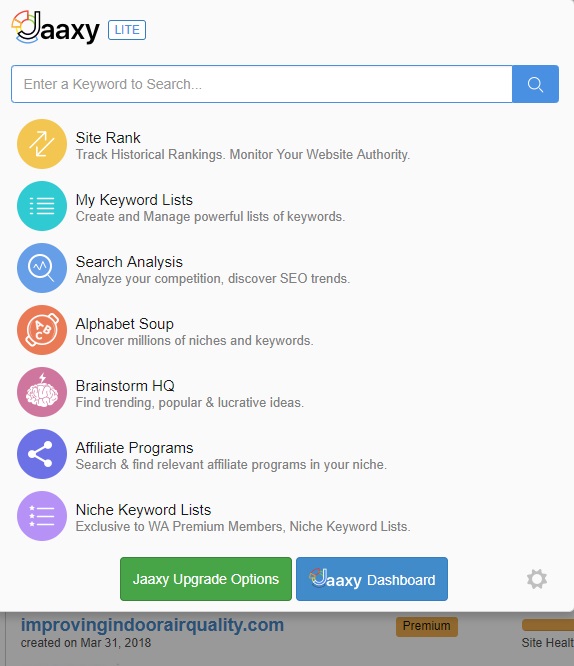Open the orange Alphabet Soup pot icon
574x666 pixels.
pyautogui.click(x=42, y=330)
